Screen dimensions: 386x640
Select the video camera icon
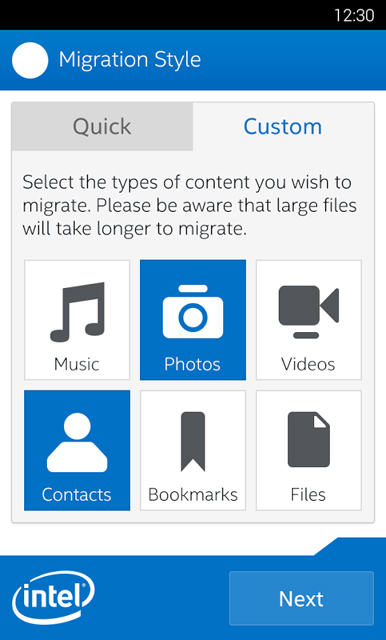click(308, 312)
